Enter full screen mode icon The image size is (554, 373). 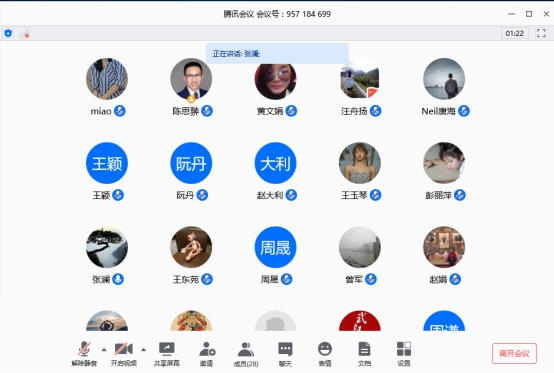coord(541,33)
